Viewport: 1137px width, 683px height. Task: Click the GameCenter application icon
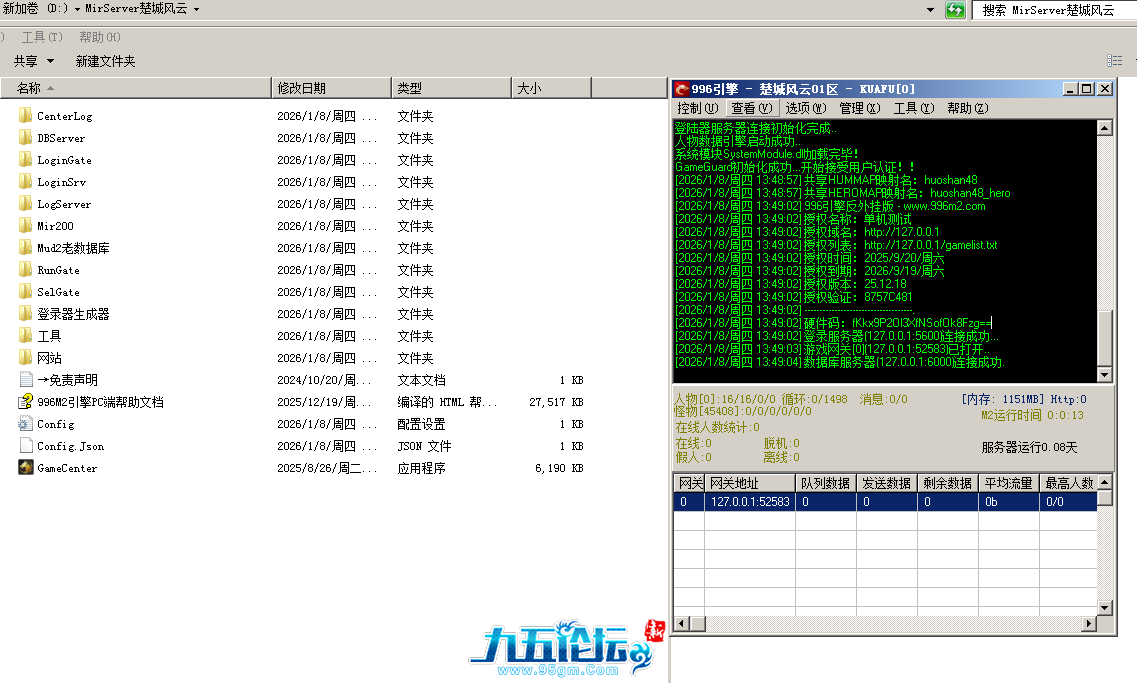point(26,468)
